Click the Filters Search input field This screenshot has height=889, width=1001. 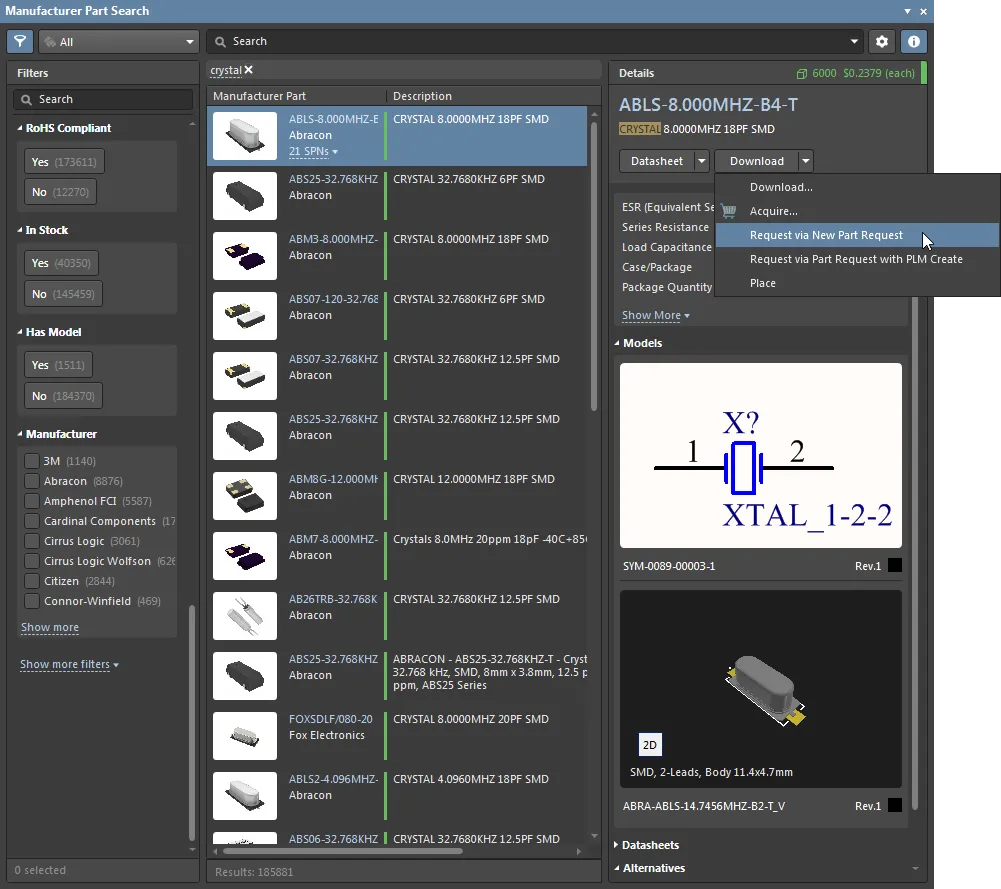point(103,100)
